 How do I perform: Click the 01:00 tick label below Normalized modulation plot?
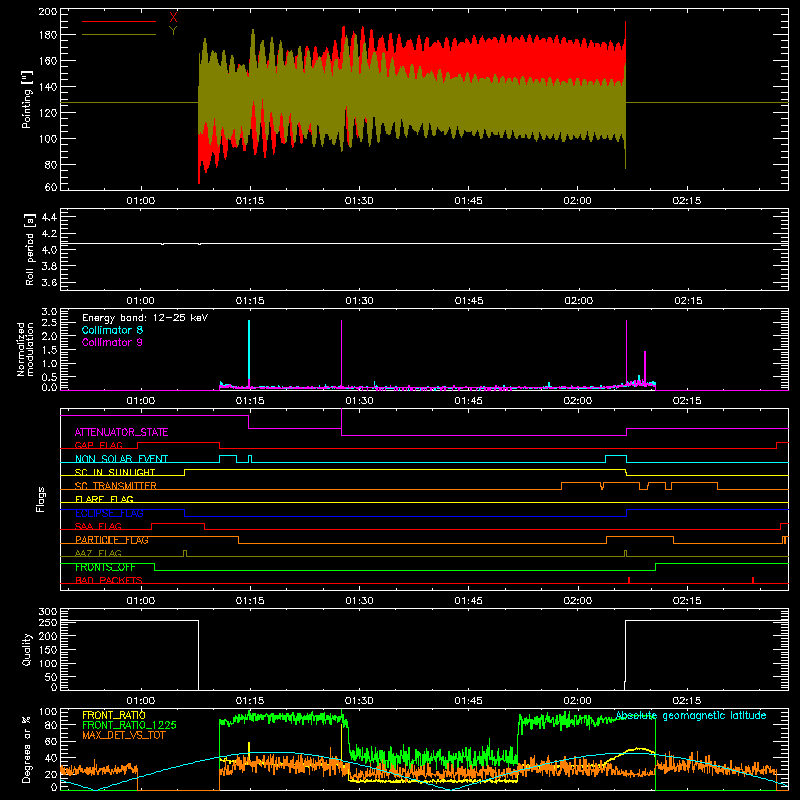tap(141, 401)
